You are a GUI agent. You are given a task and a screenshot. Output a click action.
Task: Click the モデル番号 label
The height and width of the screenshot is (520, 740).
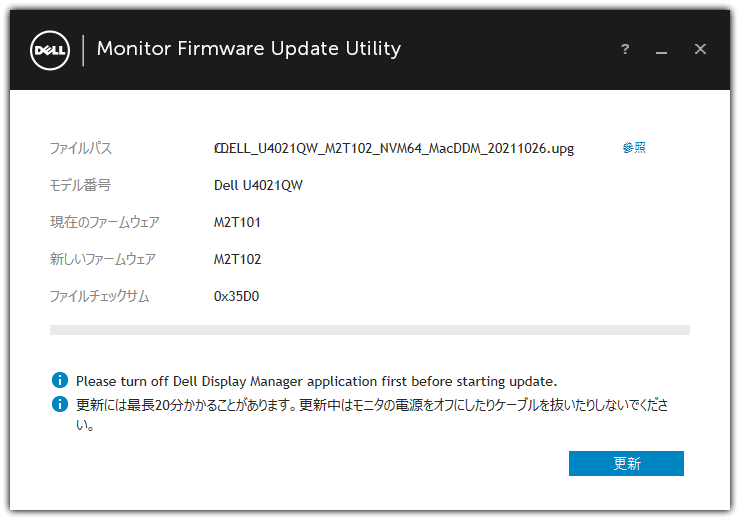pos(80,185)
